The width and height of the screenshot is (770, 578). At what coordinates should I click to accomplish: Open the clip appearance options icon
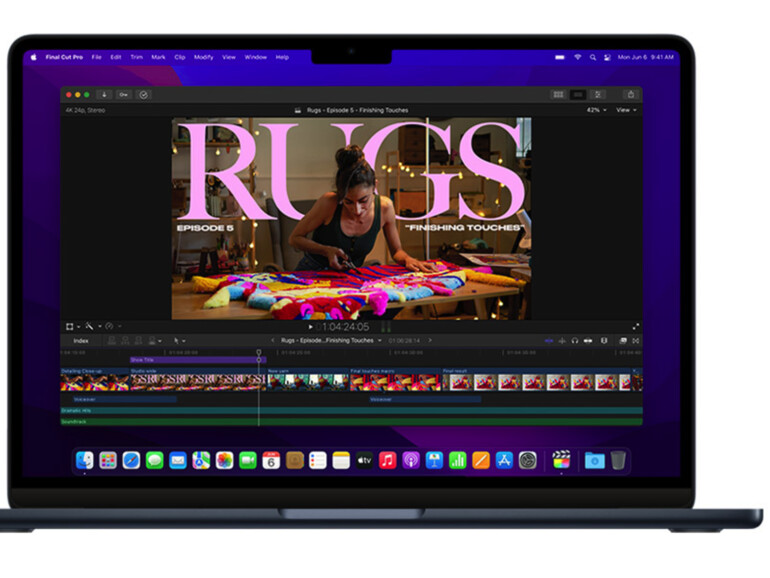pos(604,341)
